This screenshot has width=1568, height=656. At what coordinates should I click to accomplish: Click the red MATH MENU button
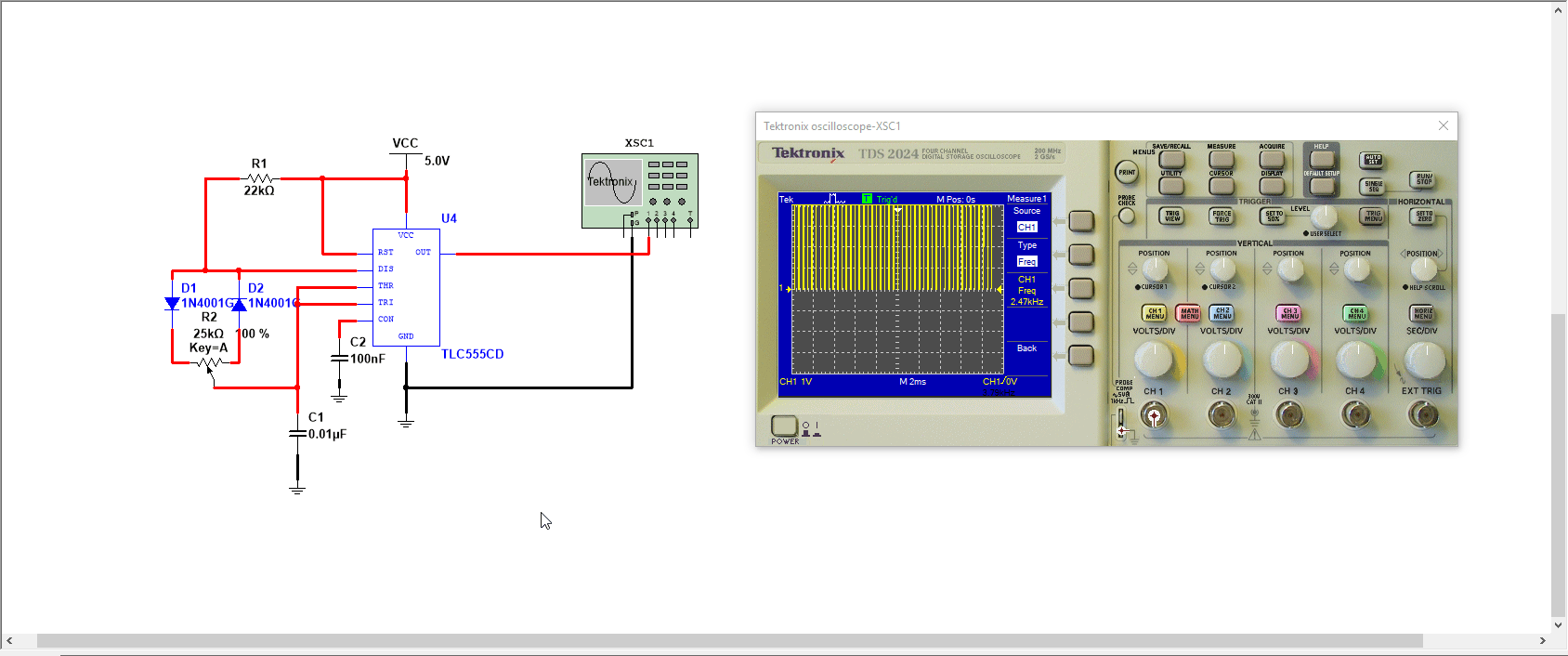click(1189, 313)
